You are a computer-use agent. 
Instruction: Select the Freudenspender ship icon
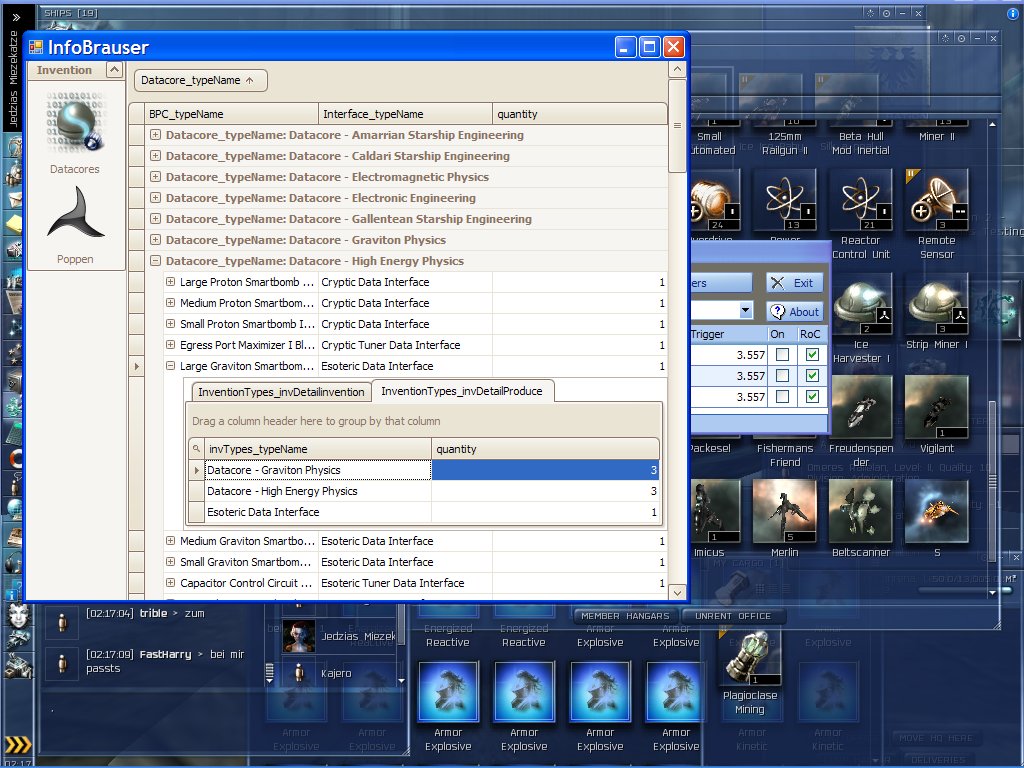[861, 407]
